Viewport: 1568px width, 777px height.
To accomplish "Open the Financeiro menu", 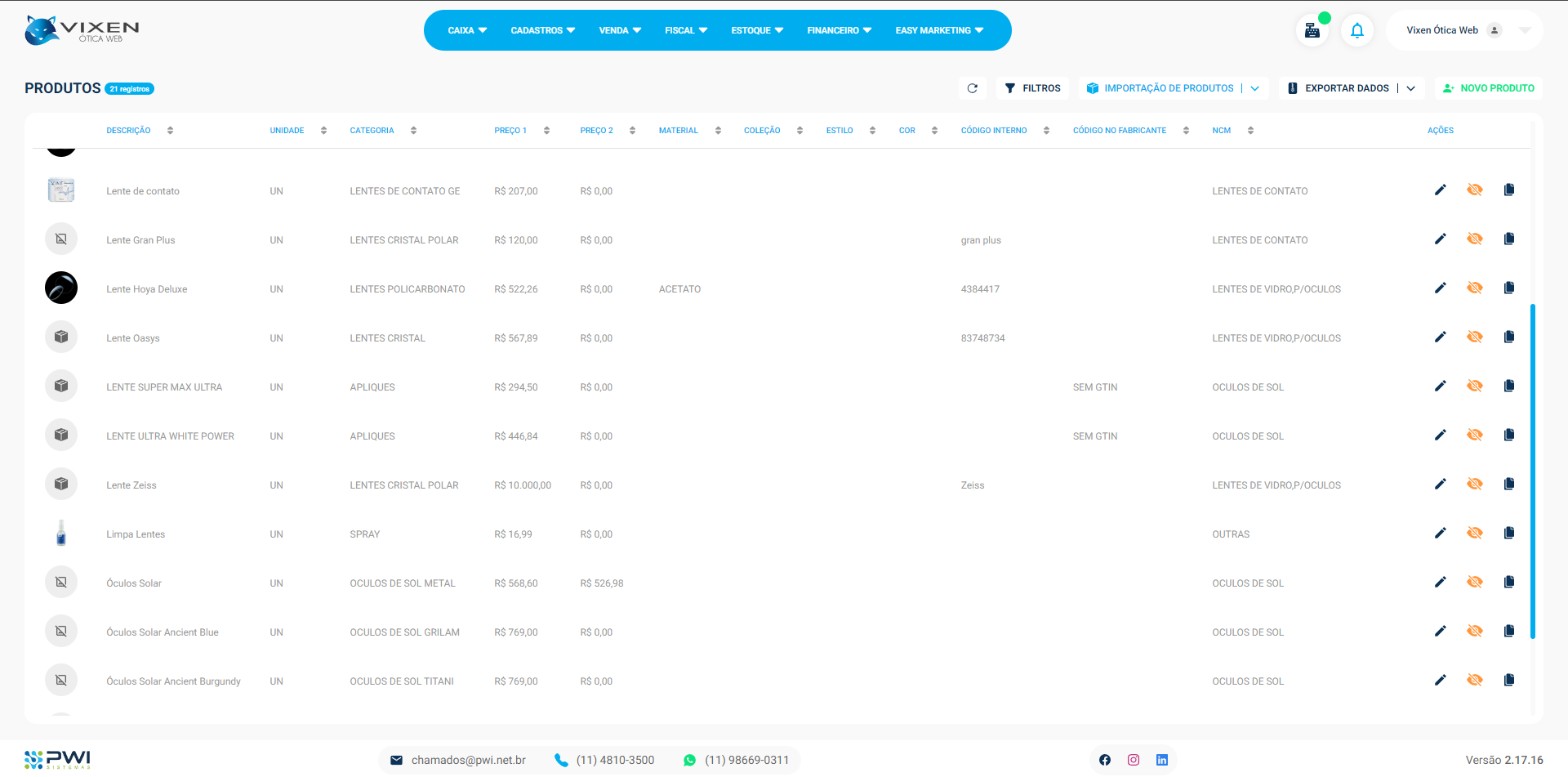I will [839, 30].
